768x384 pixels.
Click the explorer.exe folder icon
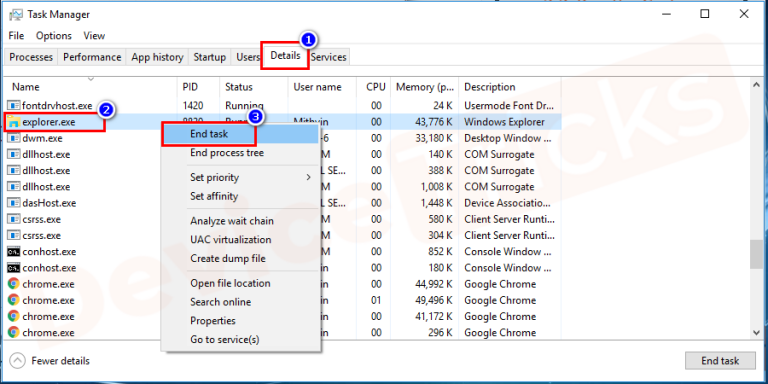(13, 122)
